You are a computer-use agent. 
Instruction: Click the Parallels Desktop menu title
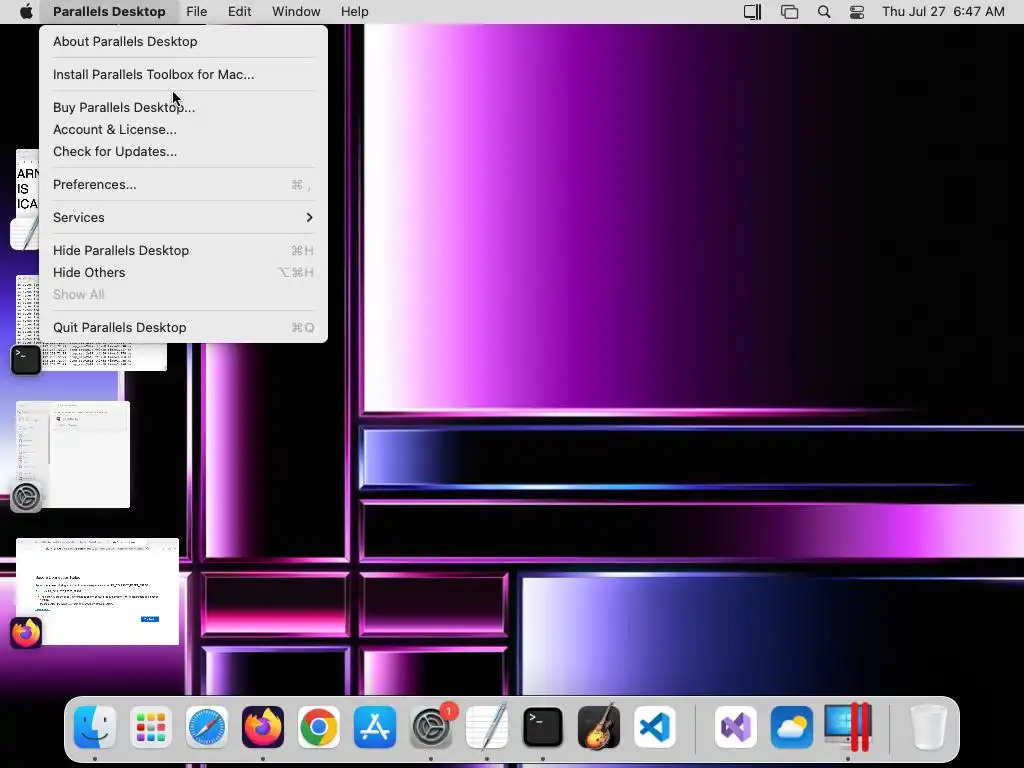tap(109, 12)
